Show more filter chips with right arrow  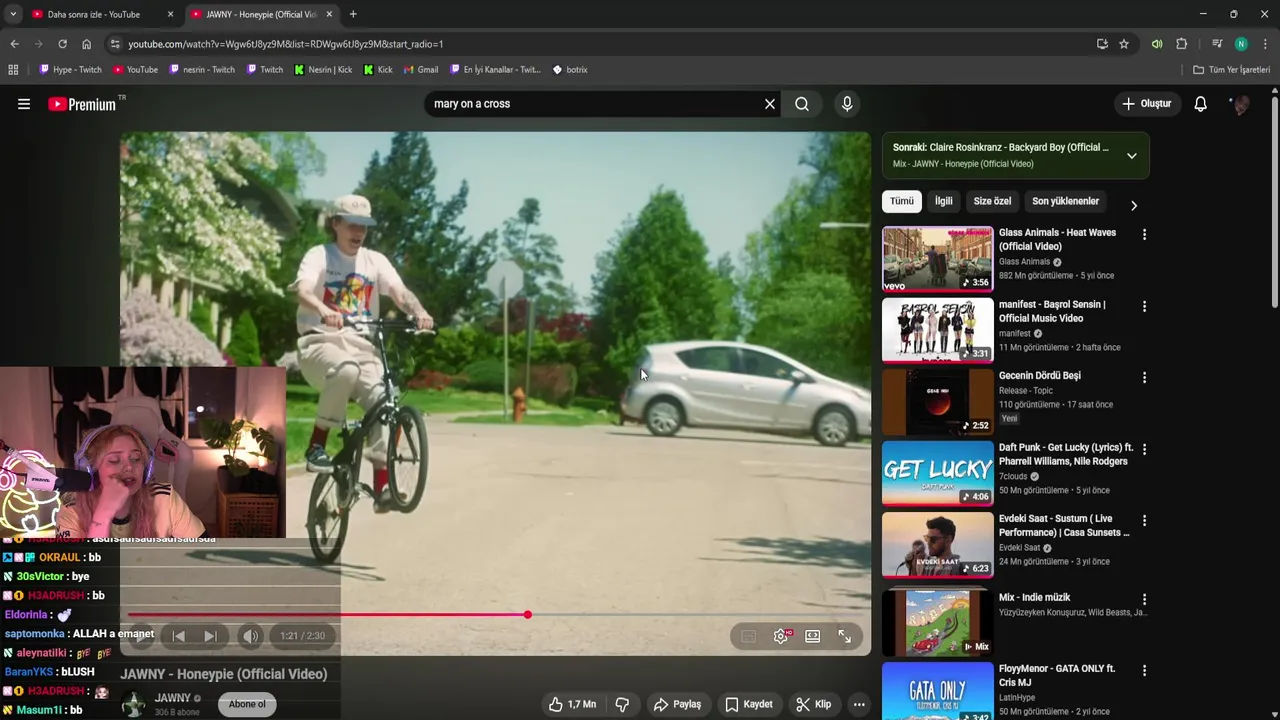(x=1133, y=205)
